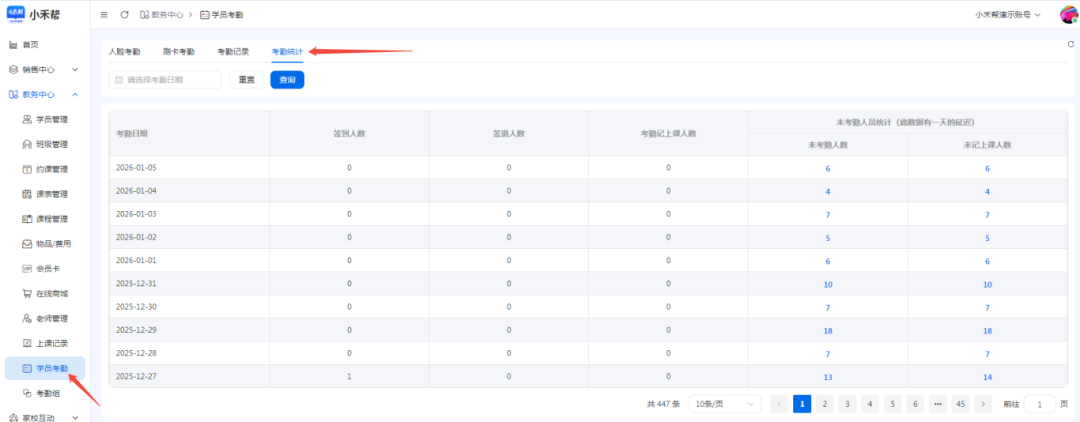Click 未考勤人数 link 18 for 2025-12-29

pyautogui.click(x=827, y=330)
